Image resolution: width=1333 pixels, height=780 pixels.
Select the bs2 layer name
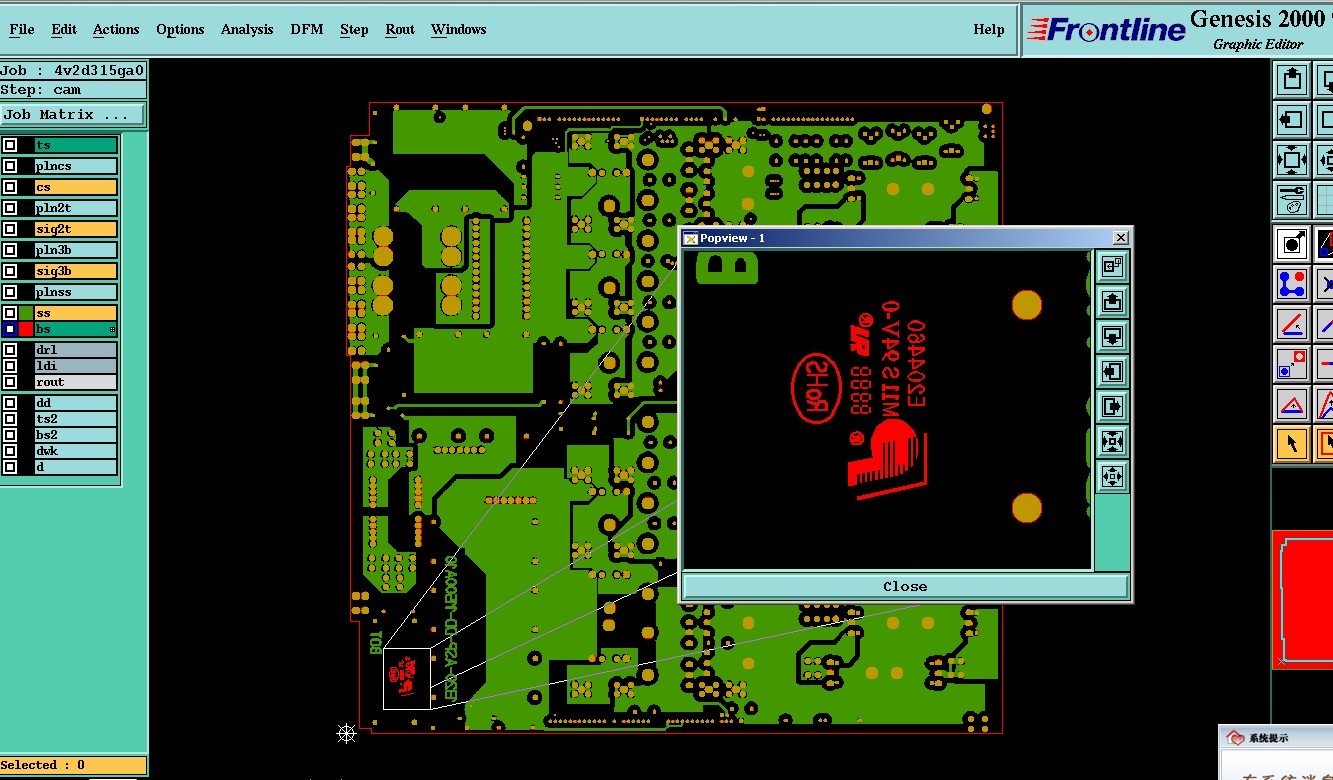(x=76, y=435)
